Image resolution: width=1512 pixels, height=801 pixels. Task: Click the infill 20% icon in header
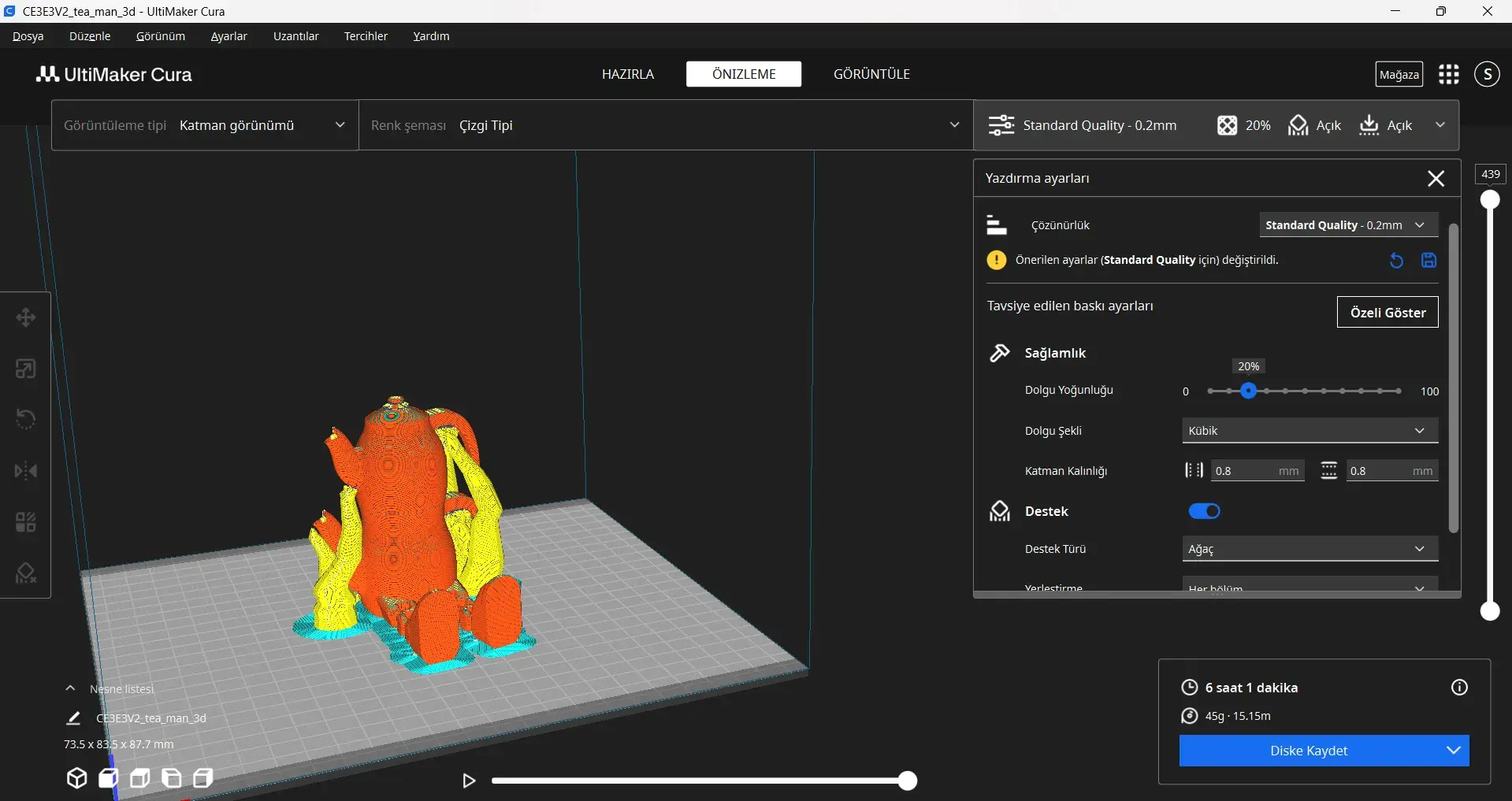[1227, 125]
